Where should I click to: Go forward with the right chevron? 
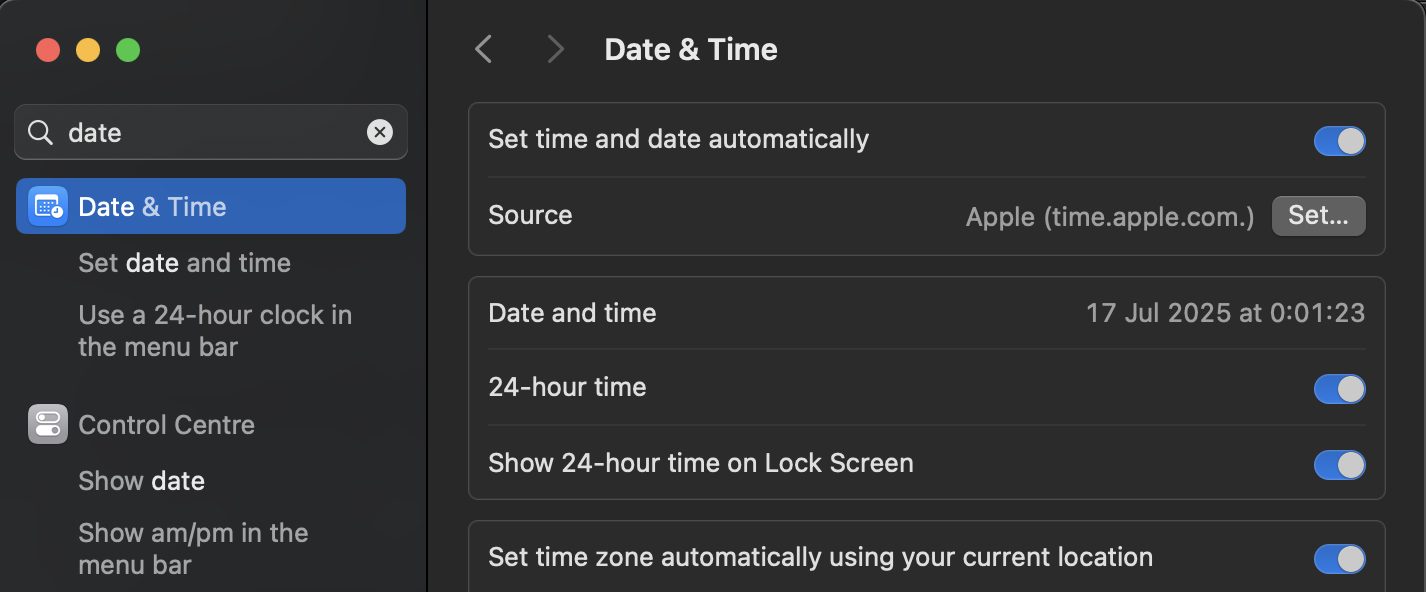click(555, 49)
